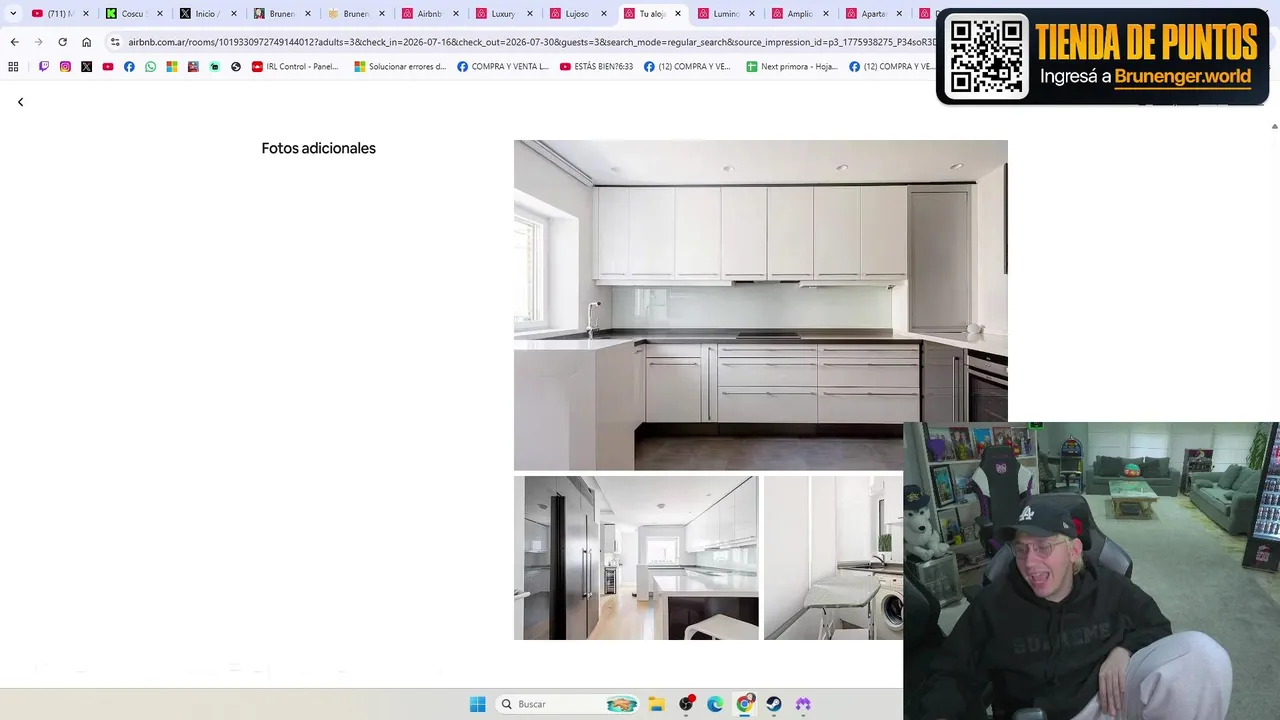Close the active Tu aloj tab
Screen dimensions: 1280x720
point(678,14)
